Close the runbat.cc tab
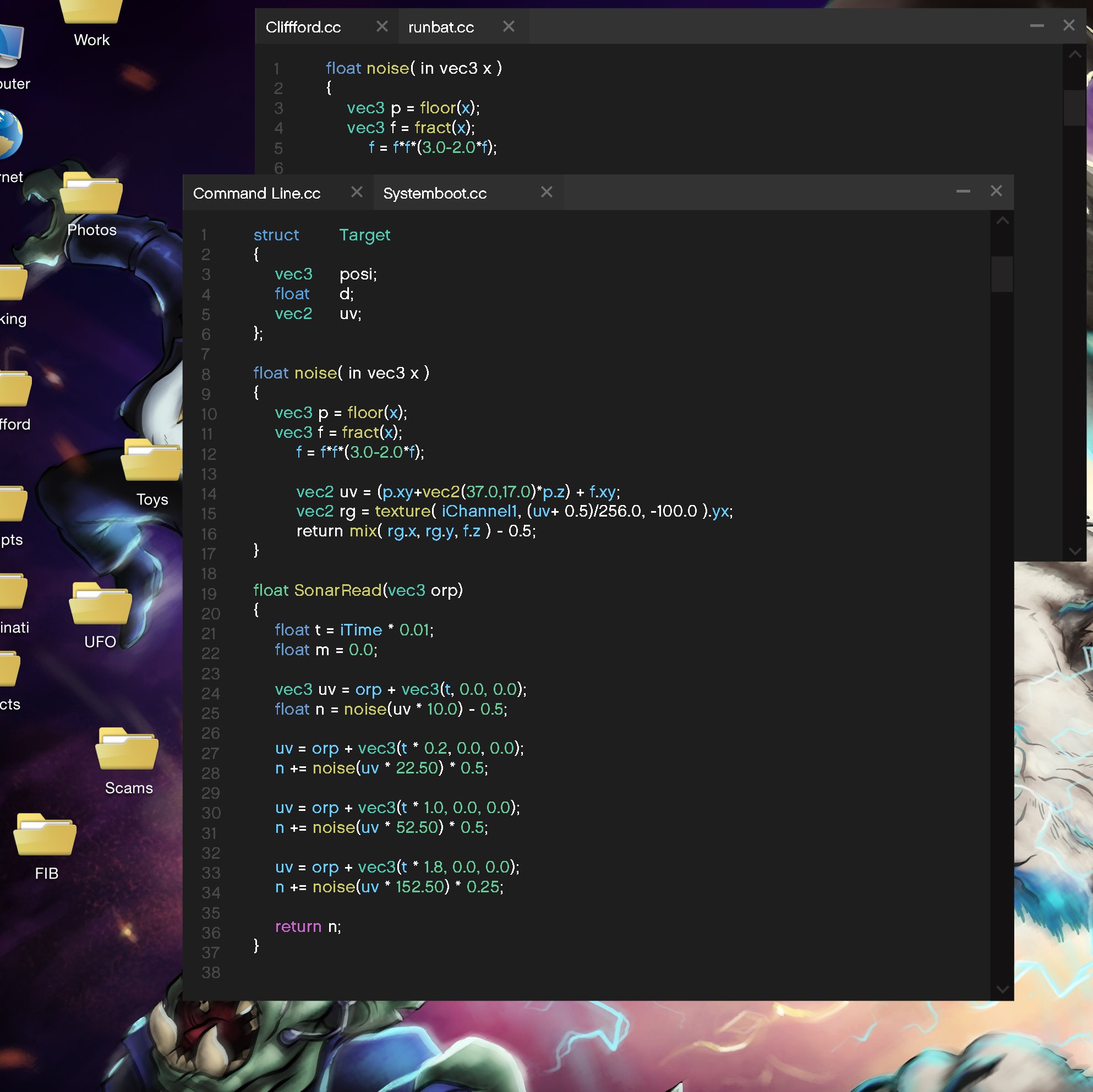The height and width of the screenshot is (1092, 1093). click(508, 26)
